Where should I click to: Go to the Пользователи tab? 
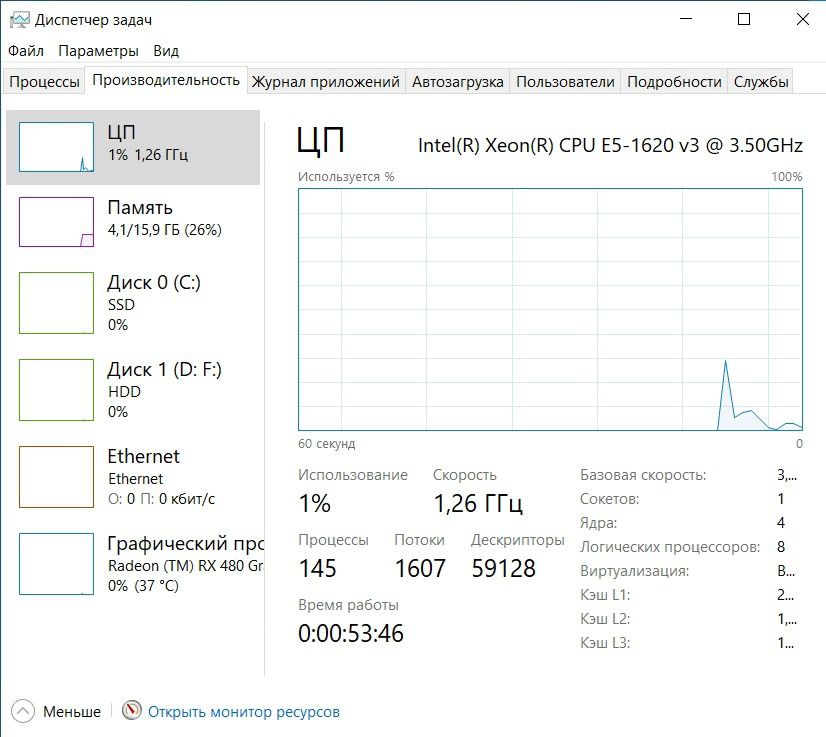[x=565, y=82]
